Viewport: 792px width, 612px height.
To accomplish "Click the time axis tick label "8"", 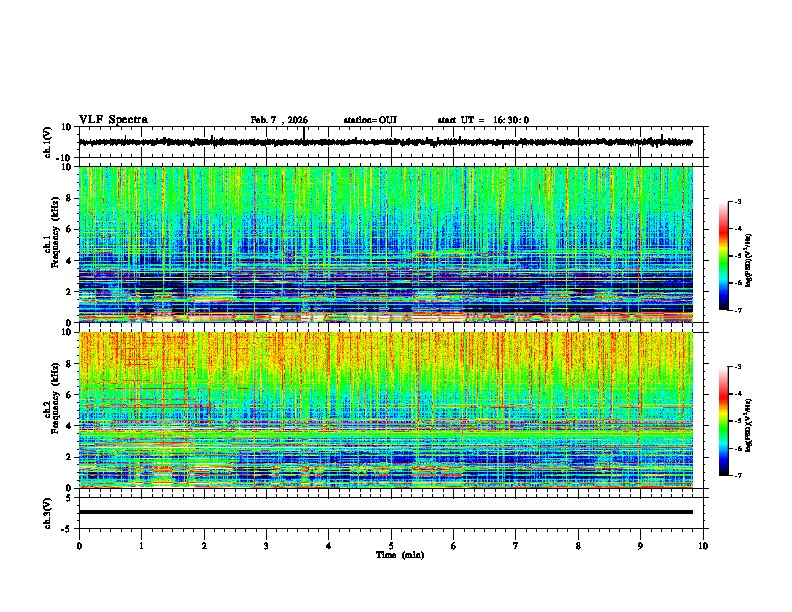I will pyautogui.click(x=578, y=546).
